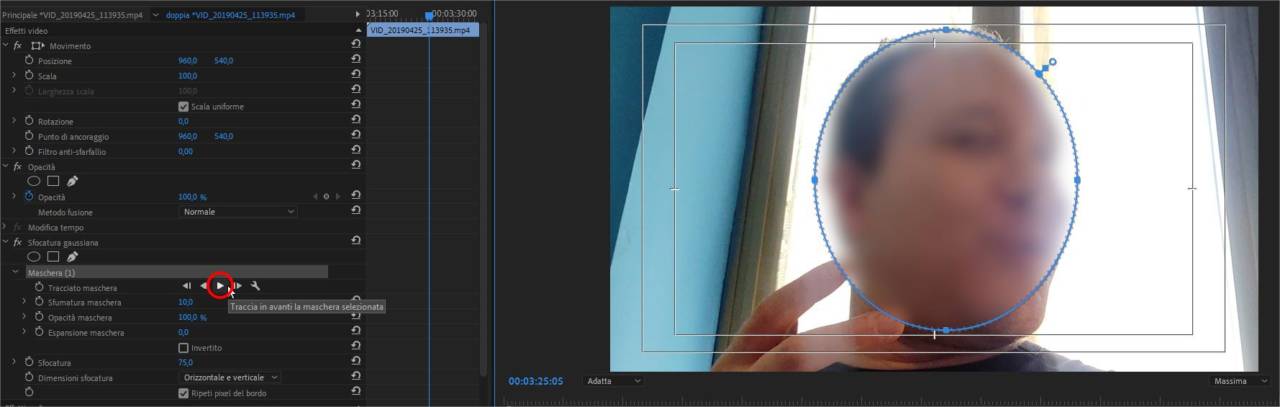This screenshot has width=1280, height=407.
Task: Open the Dimensioni sfocatura dropdown
Action: [230, 378]
